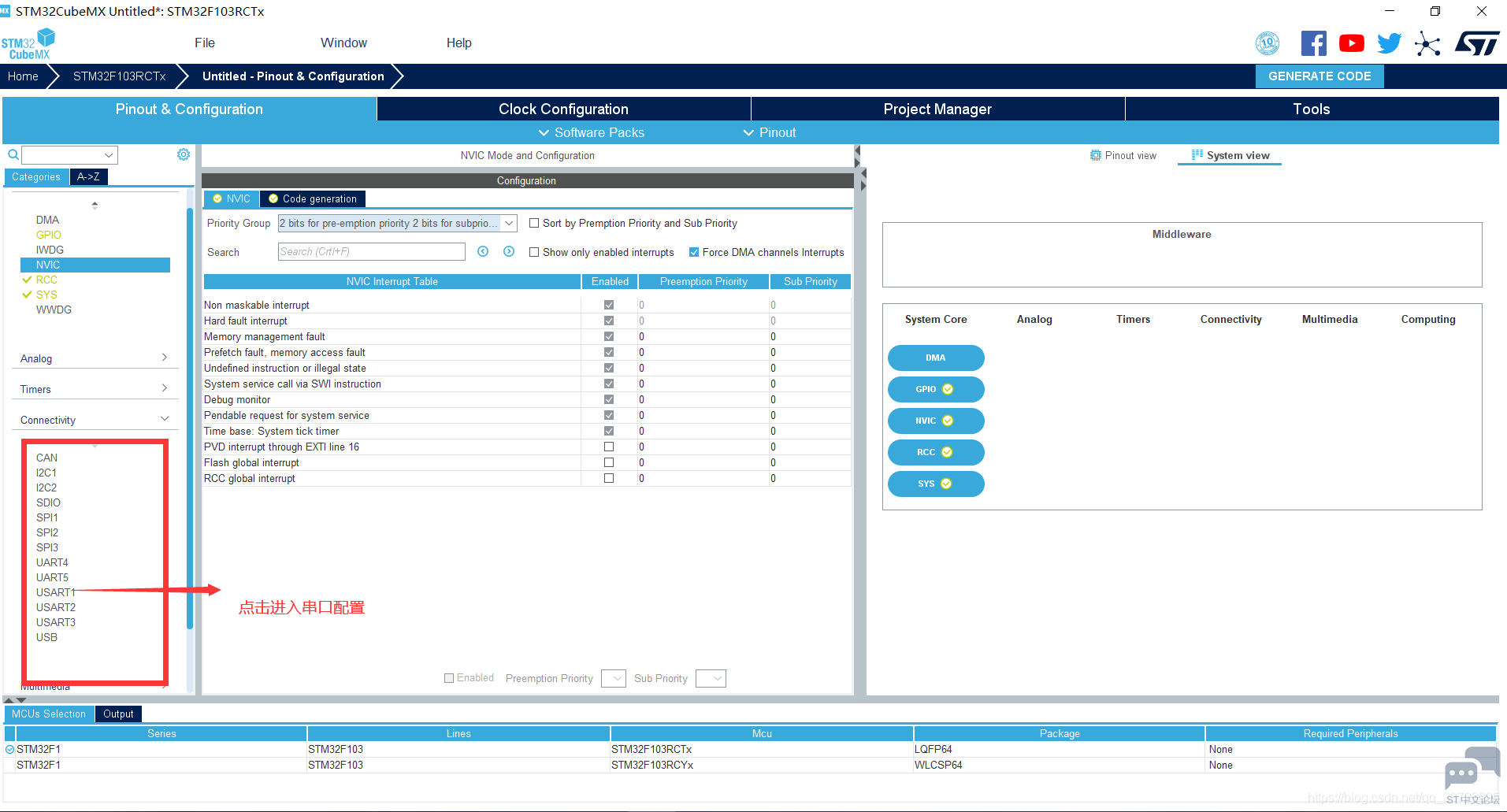Switch to the A->Z listing tab
The width and height of the screenshot is (1507, 812).
(88, 176)
